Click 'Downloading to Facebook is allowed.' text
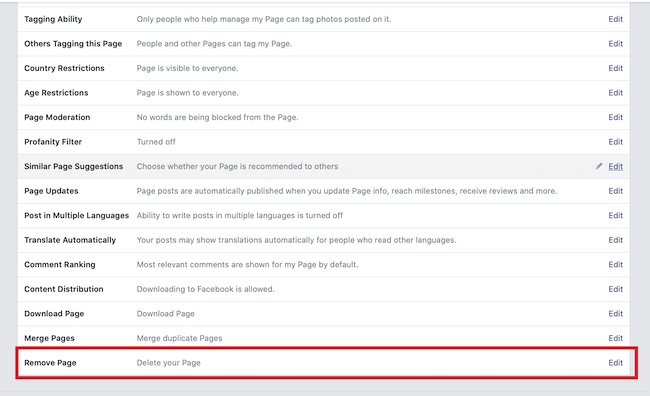The height and width of the screenshot is (396, 650). pyautogui.click(x=205, y=289)
